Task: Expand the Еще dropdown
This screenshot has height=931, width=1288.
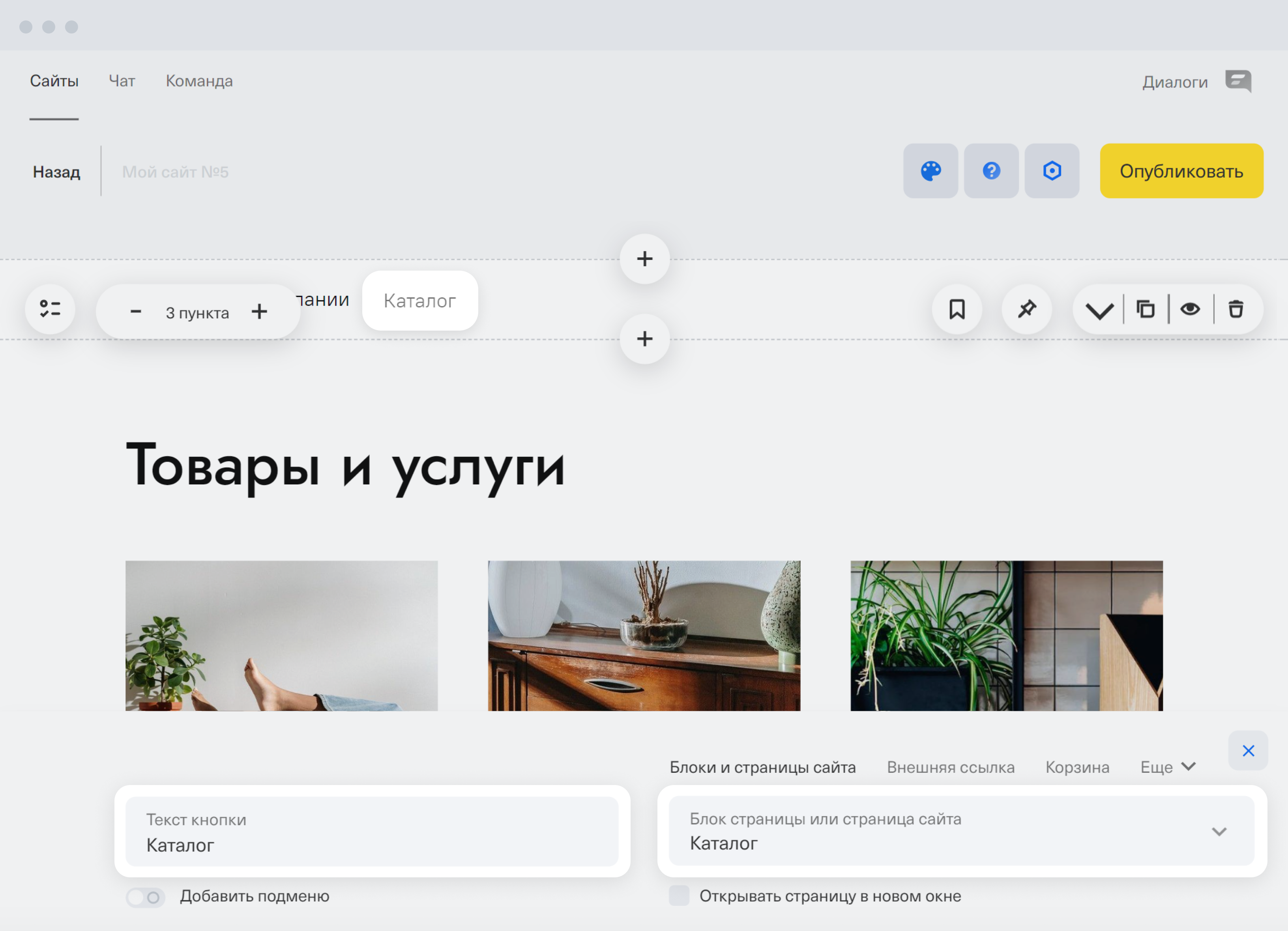Action: [x=1168, y=768]
